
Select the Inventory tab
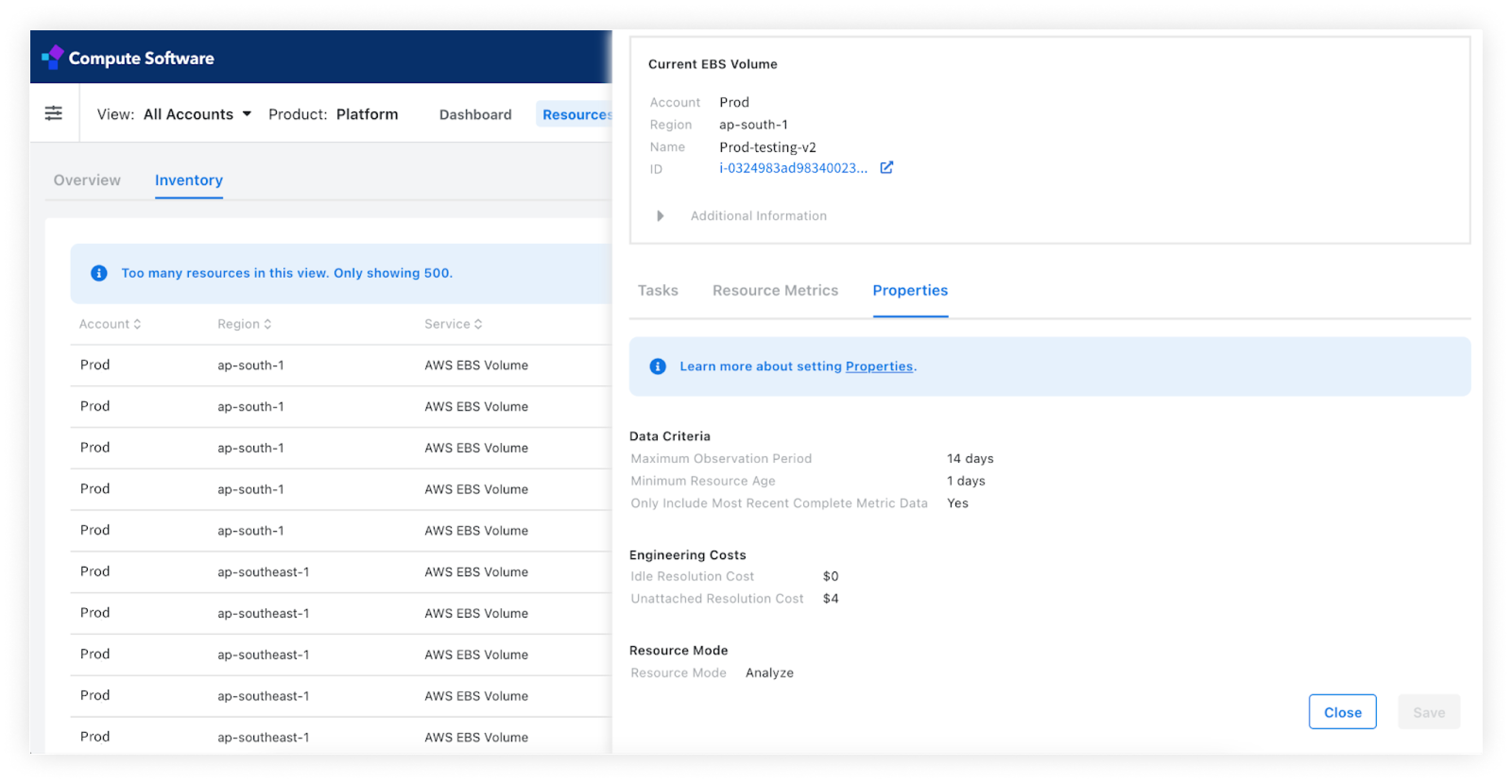click(189, 180)
